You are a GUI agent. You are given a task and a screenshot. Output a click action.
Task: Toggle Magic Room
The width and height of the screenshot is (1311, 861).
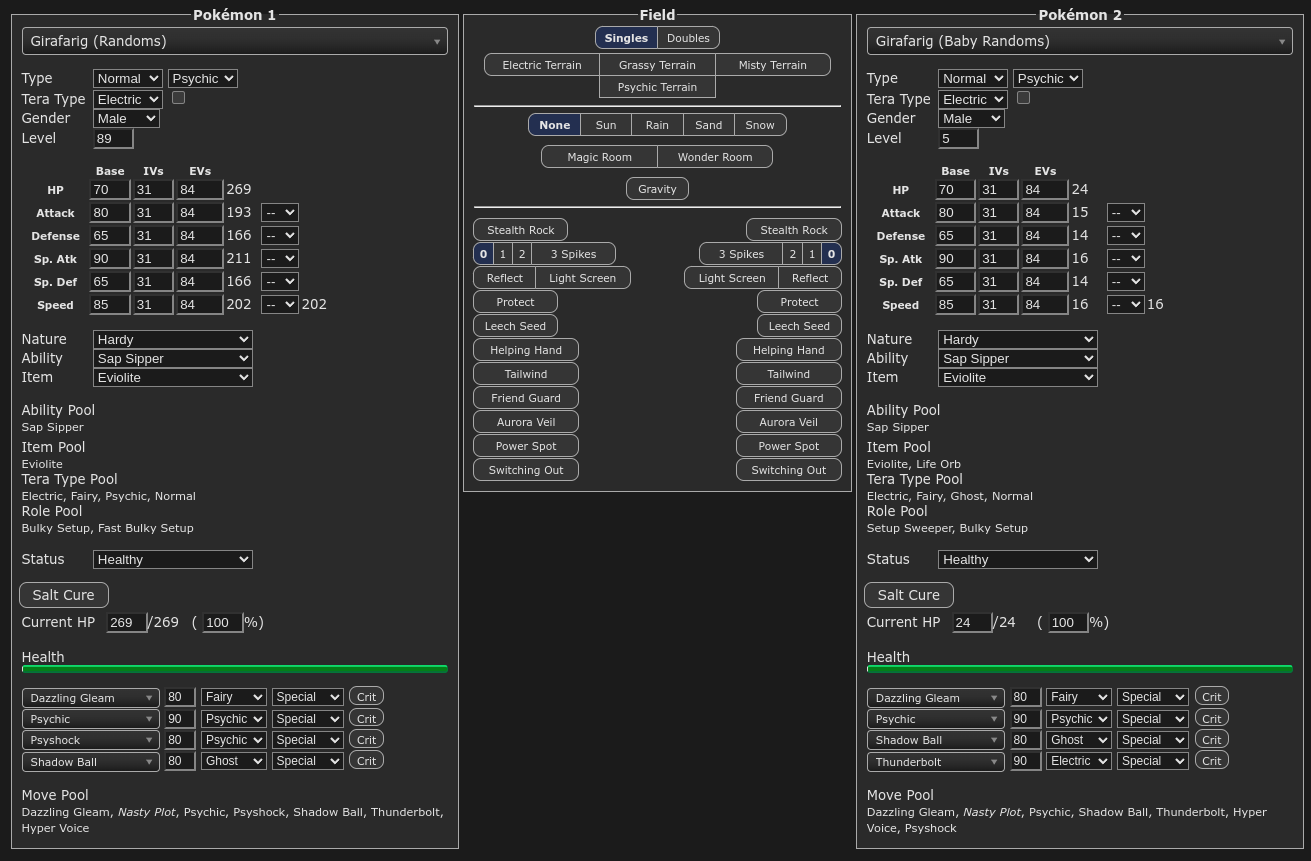599,157
